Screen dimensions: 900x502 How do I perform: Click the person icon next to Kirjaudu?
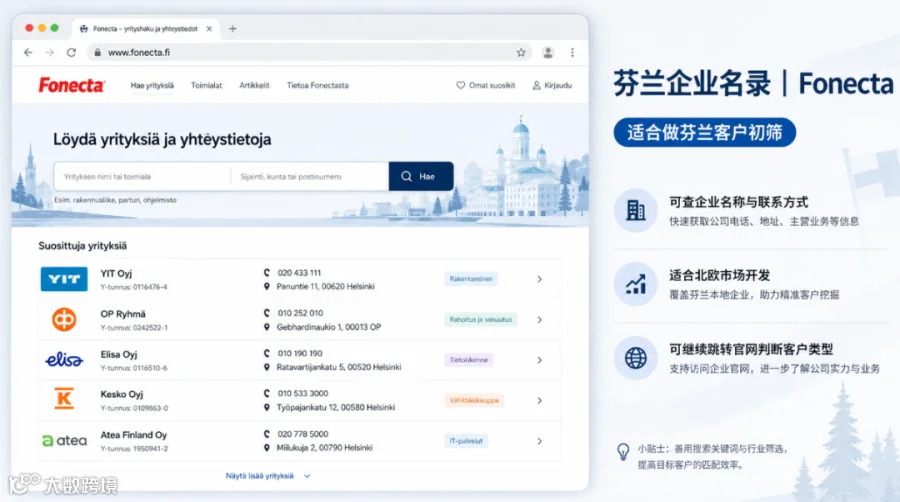click(x=537, y=85)
